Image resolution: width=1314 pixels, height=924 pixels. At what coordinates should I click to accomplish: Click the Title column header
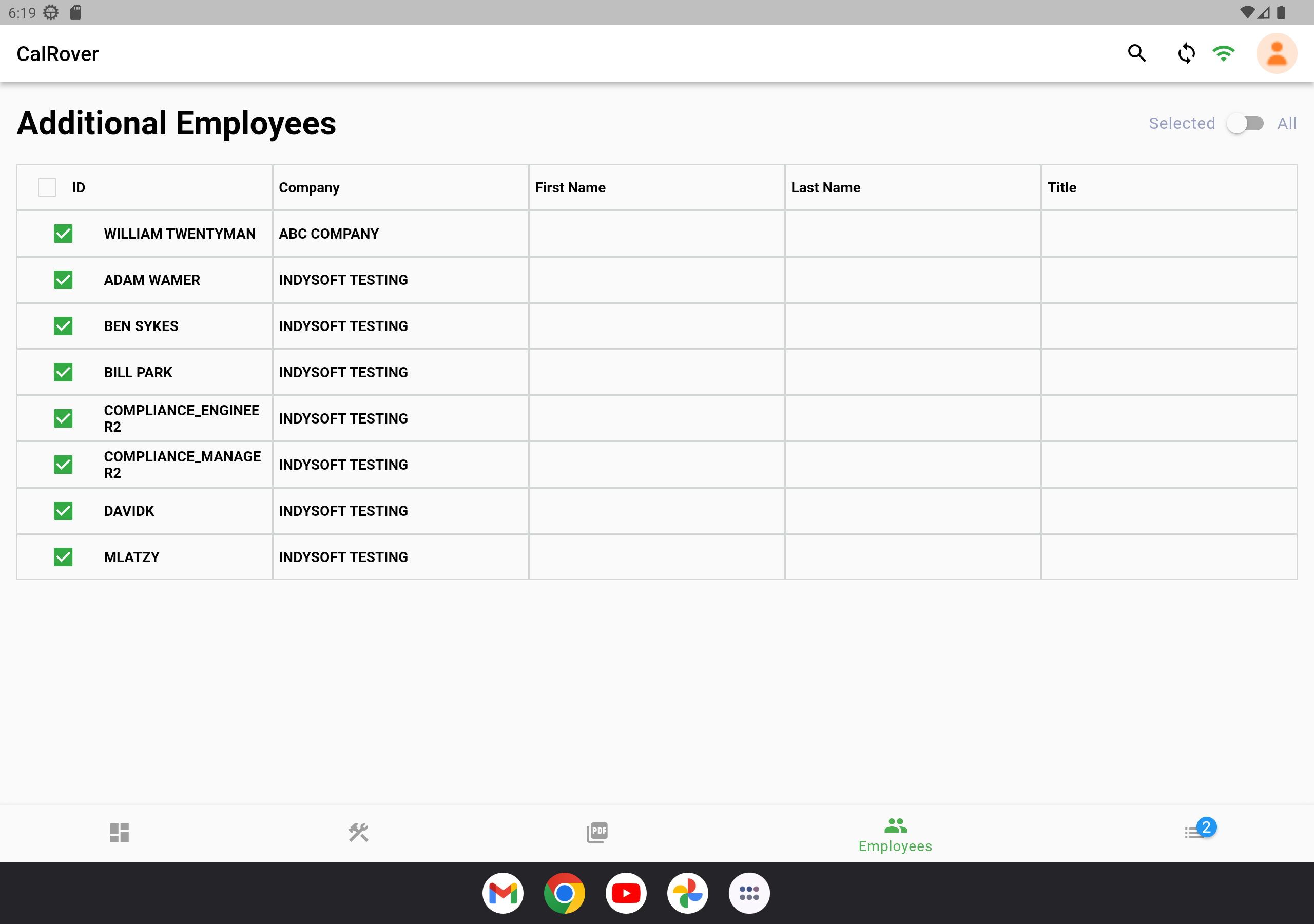pyautogui.click(x=1061, y=187)
